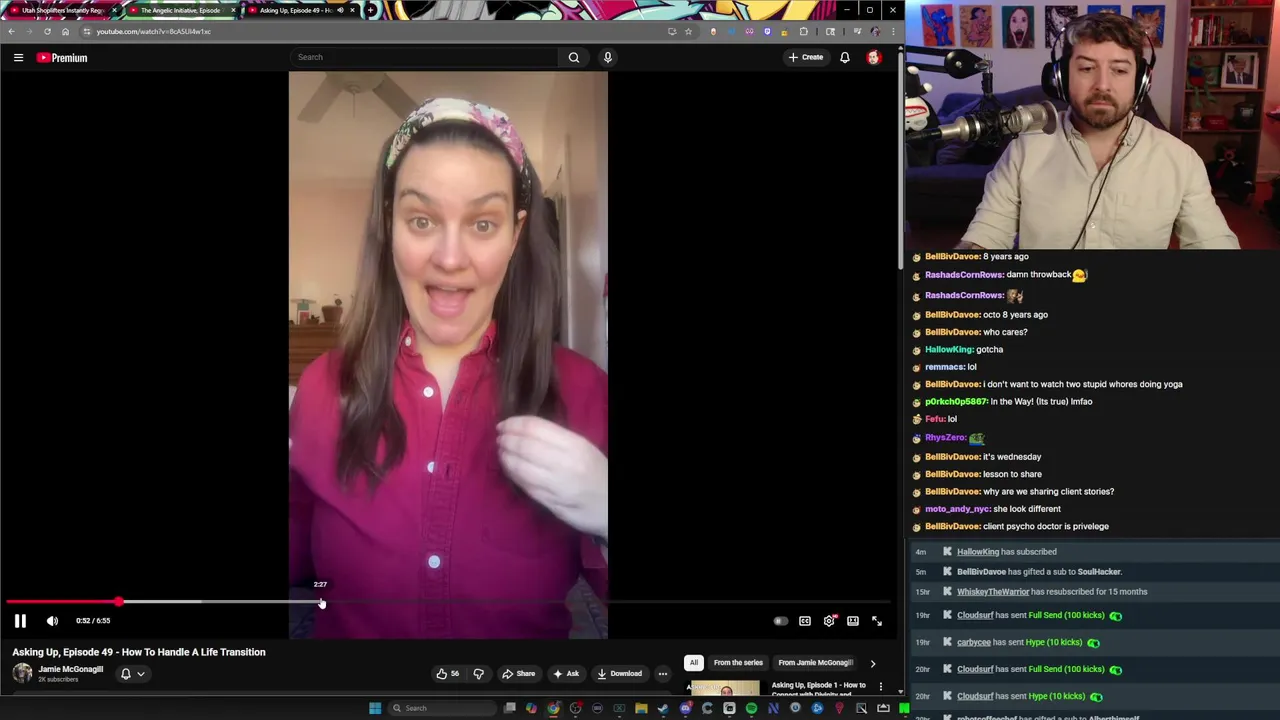Screen dimensions: 1280x720
Task: Toggle channel notification bell for Jamie McGonagill
Action: [x=126, y=674]
